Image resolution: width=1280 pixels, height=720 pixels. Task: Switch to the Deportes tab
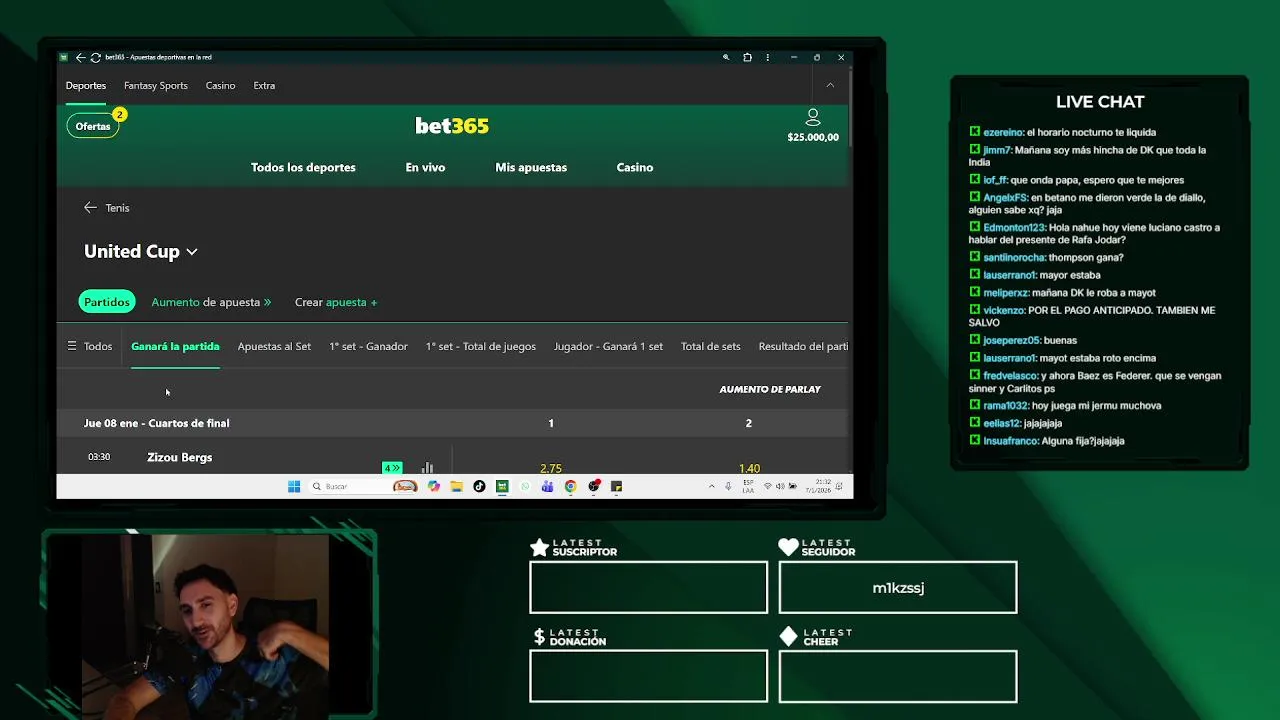[86, 85]
